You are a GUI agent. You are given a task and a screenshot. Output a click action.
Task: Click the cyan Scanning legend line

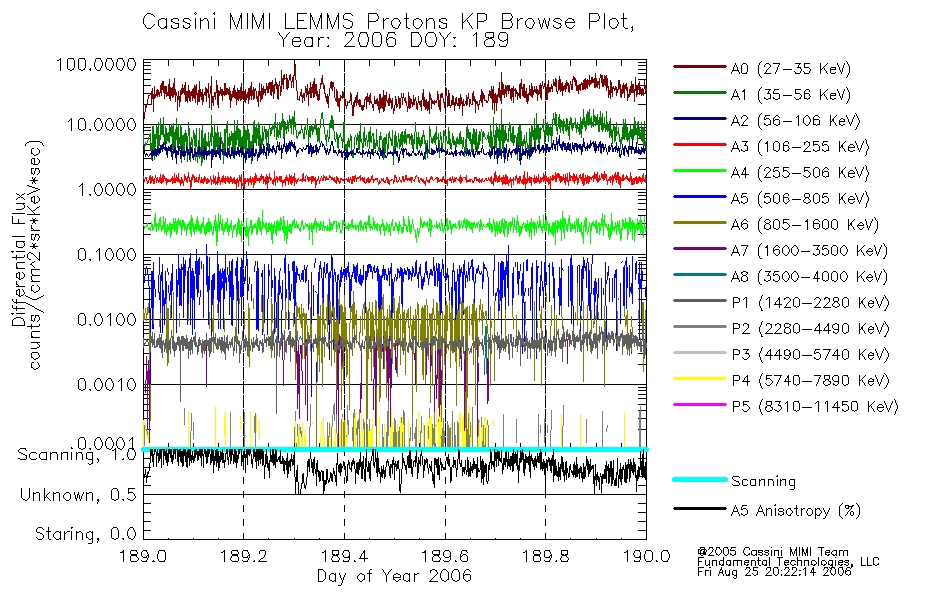[x=699, y=479]
